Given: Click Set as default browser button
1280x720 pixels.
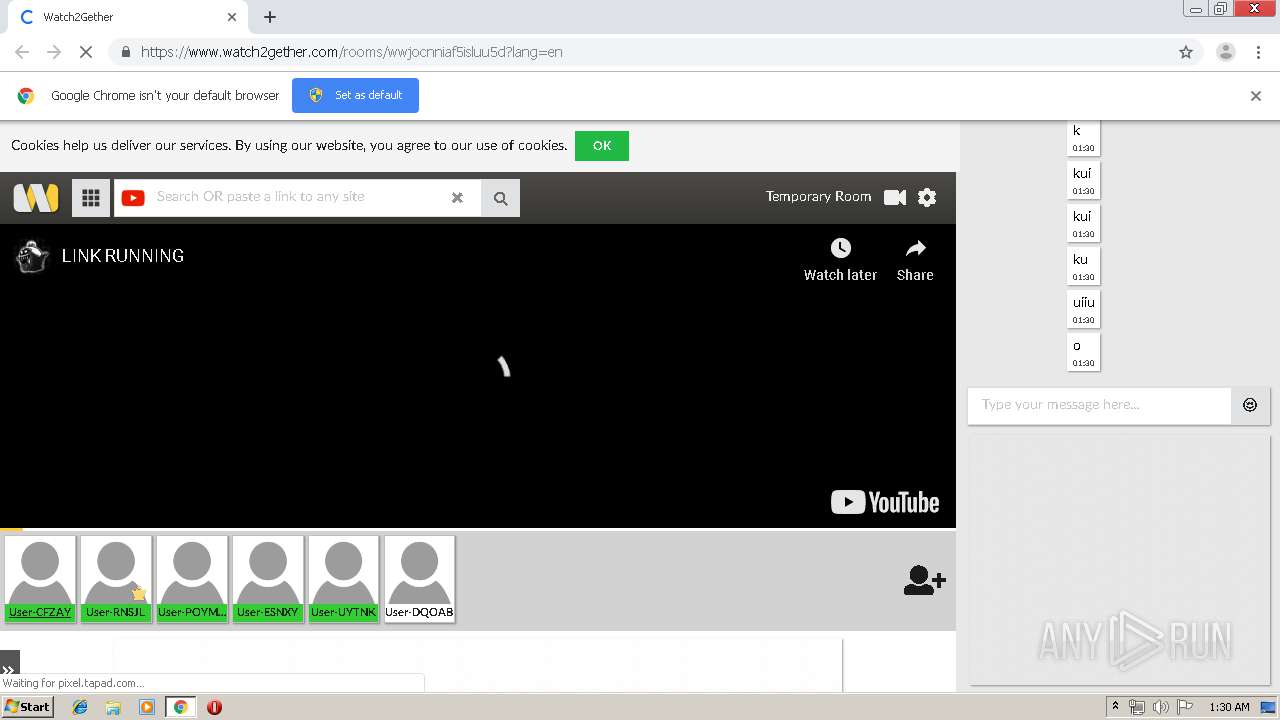Looking at the screenshot, I should [x=355, y=95].
